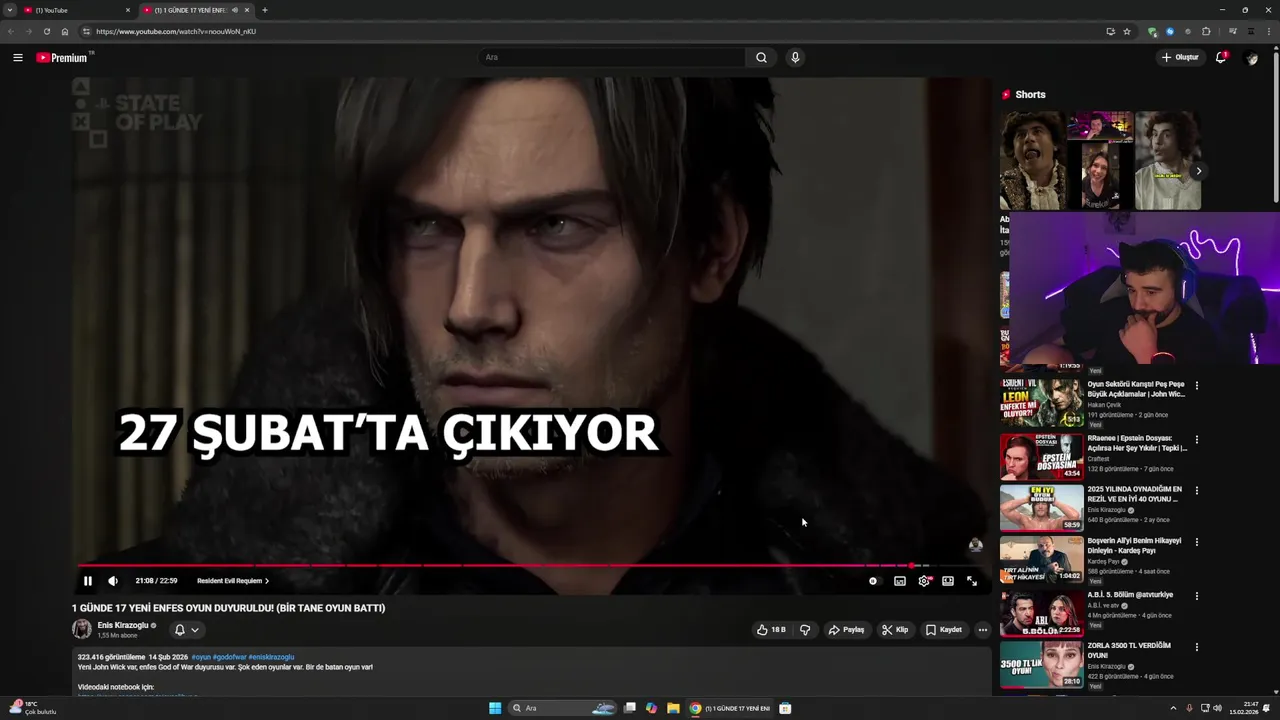1280x720 pixels.
Task: Open ZORLA 3500 TL VERDİĞİM OYUN thumbnail
Action: point(1041,665)
